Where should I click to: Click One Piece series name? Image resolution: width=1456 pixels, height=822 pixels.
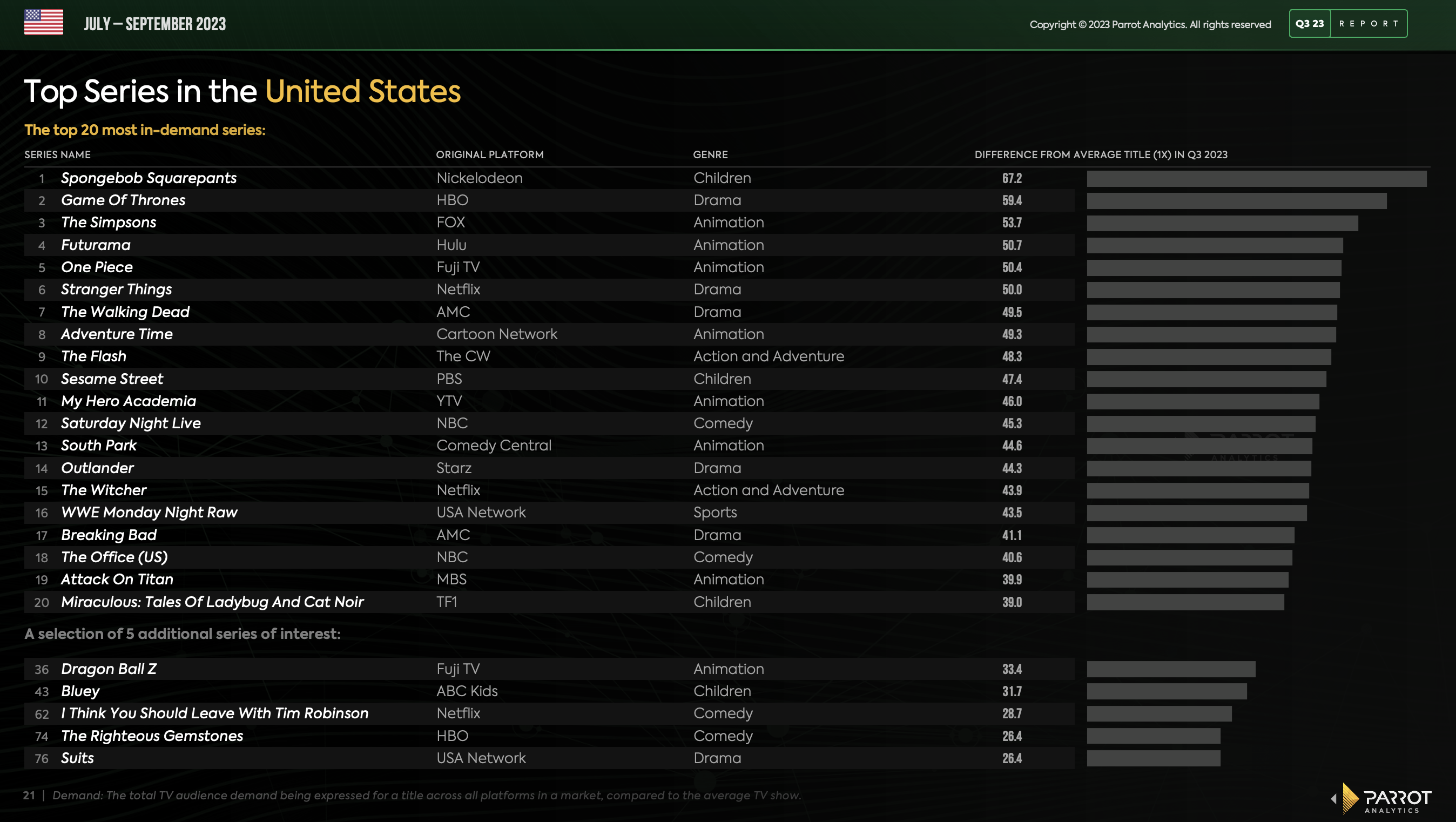97,267
